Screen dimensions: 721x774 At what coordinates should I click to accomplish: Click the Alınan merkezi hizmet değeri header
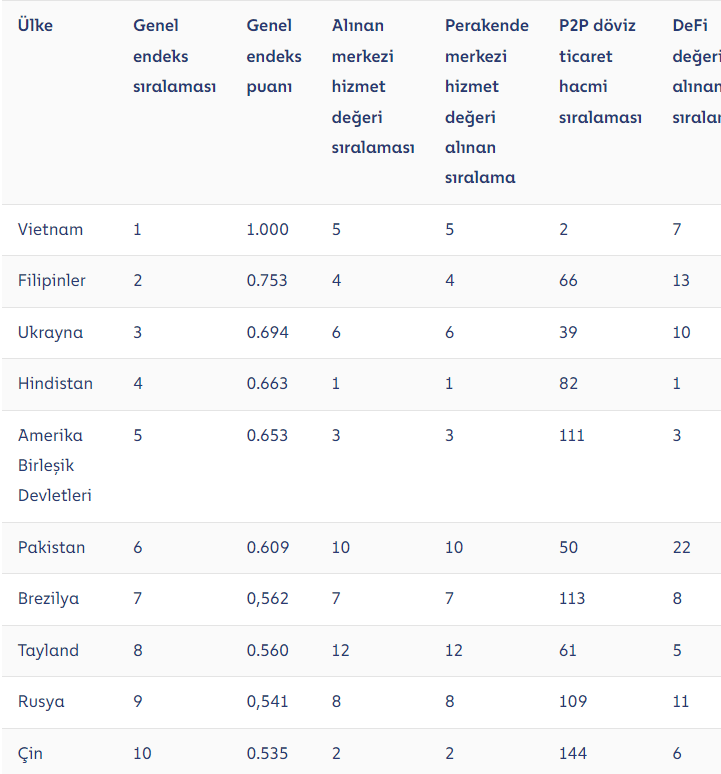point(372,86)
